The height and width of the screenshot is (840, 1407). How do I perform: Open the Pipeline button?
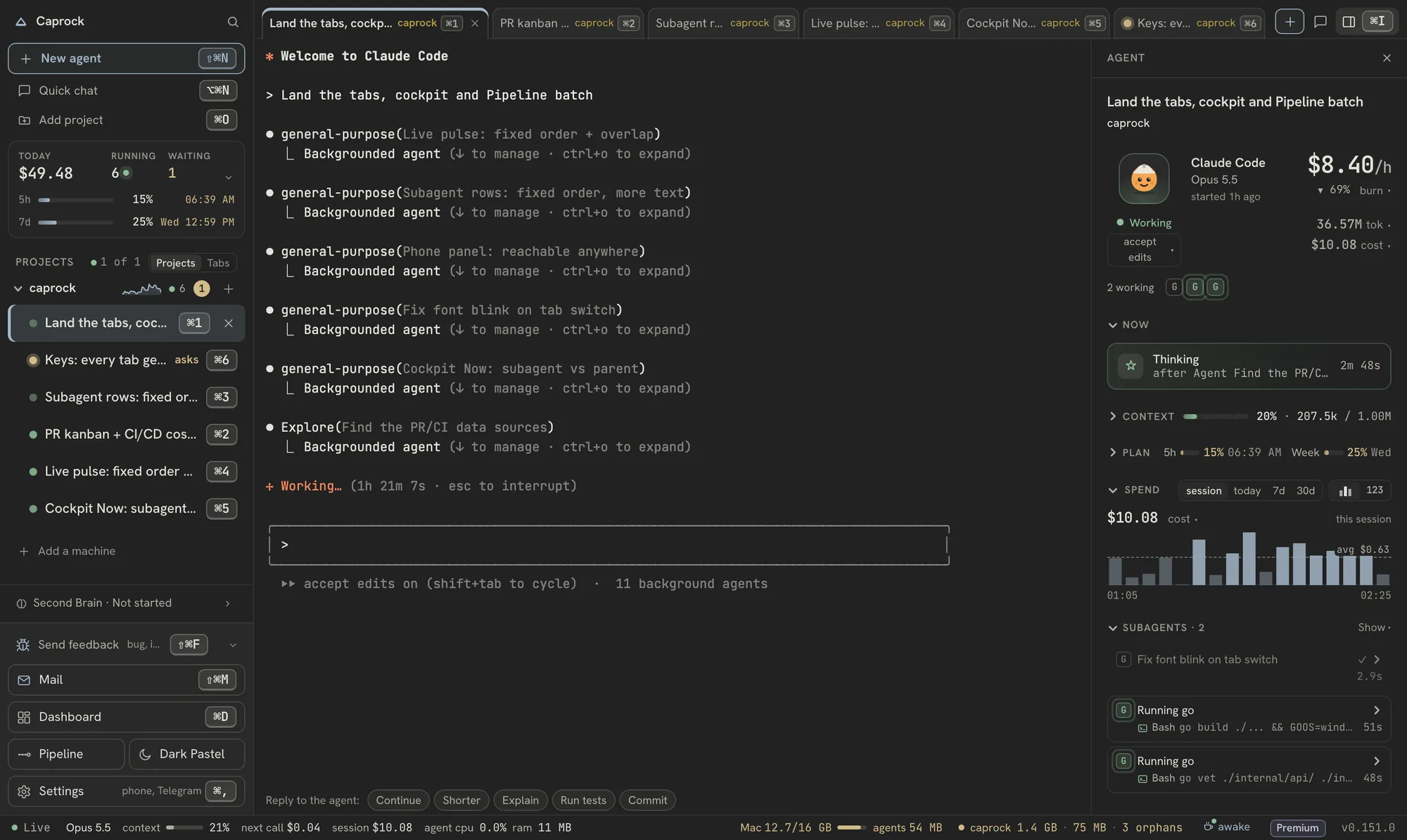66,754
